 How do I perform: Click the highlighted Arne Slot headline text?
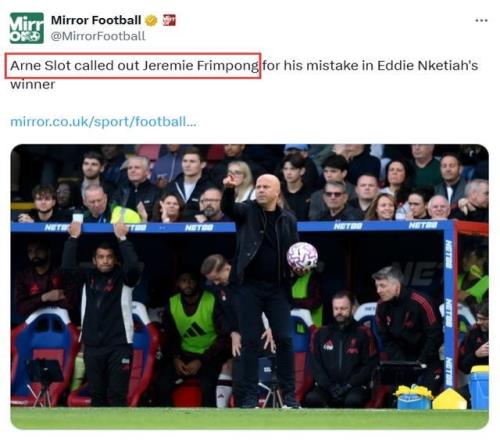(x=133, y=66)
